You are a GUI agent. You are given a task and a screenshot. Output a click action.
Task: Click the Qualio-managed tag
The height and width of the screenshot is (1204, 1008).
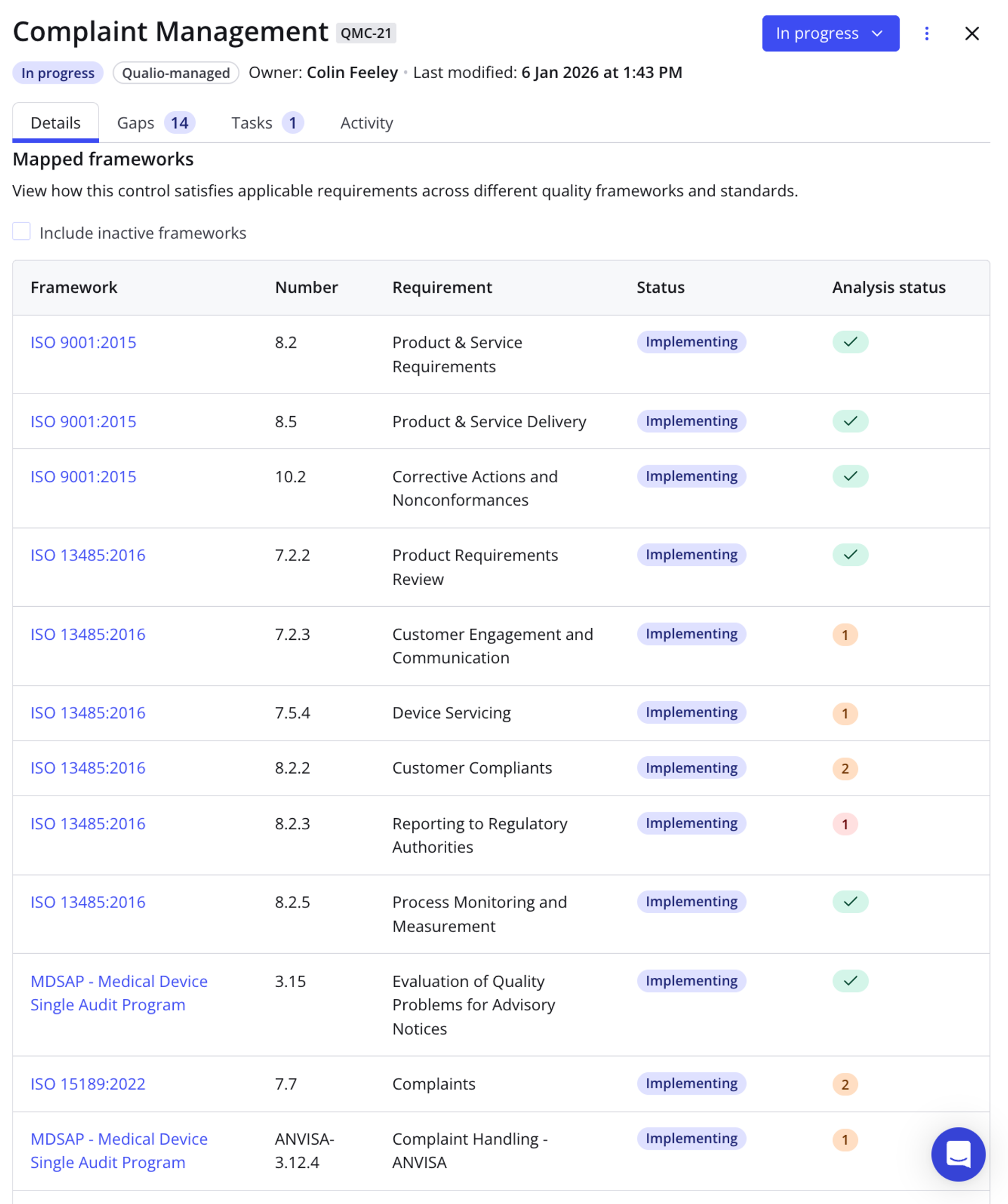(x=175, y=73)
